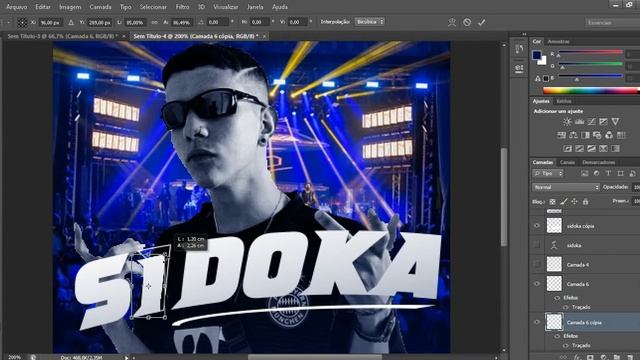Open the workspace switcher dropdown

pyautogui.click(x=613, y=22)
